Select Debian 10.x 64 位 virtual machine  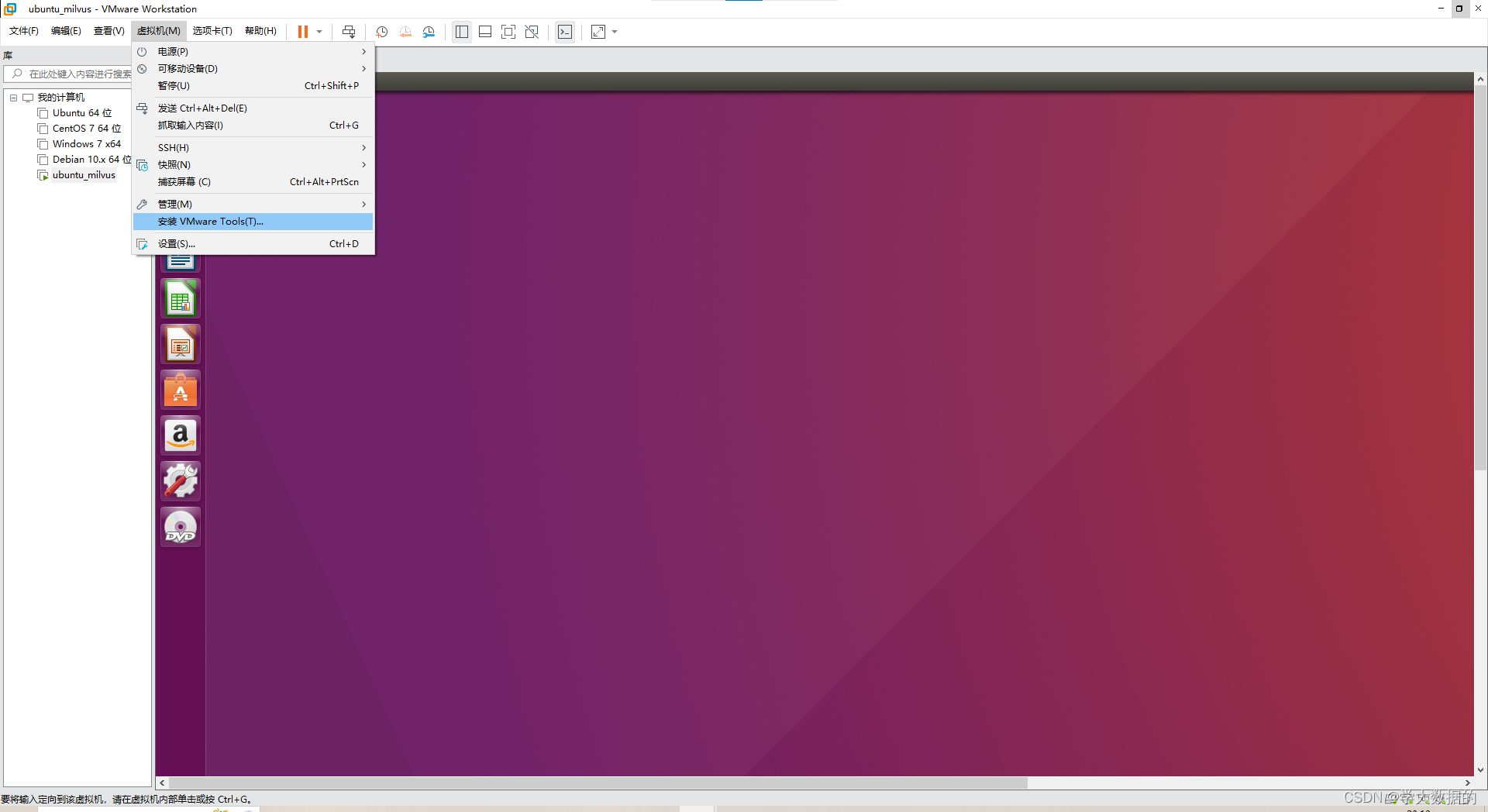click(x=92, y=160)
